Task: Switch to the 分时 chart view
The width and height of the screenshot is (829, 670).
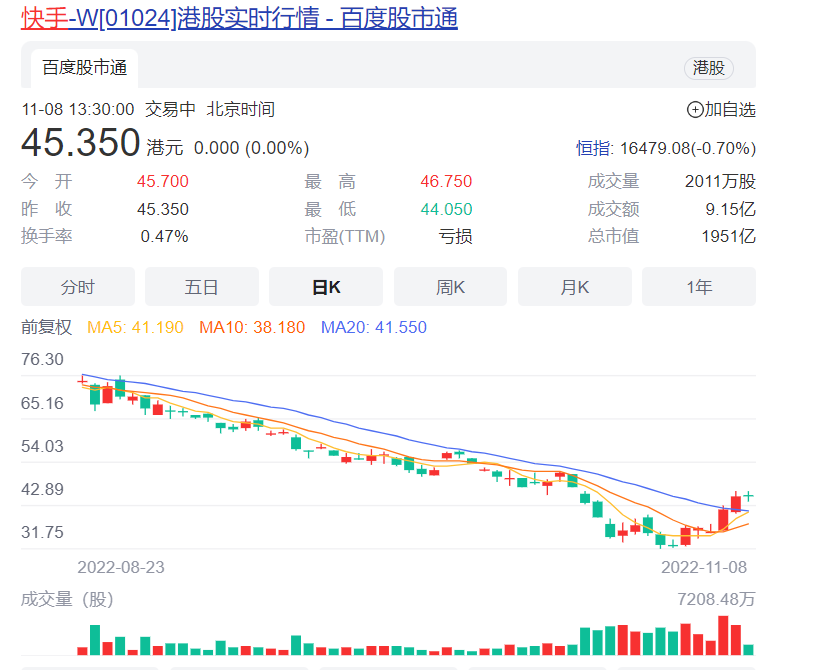Action: pyautogui.click(x=77, y=287)
